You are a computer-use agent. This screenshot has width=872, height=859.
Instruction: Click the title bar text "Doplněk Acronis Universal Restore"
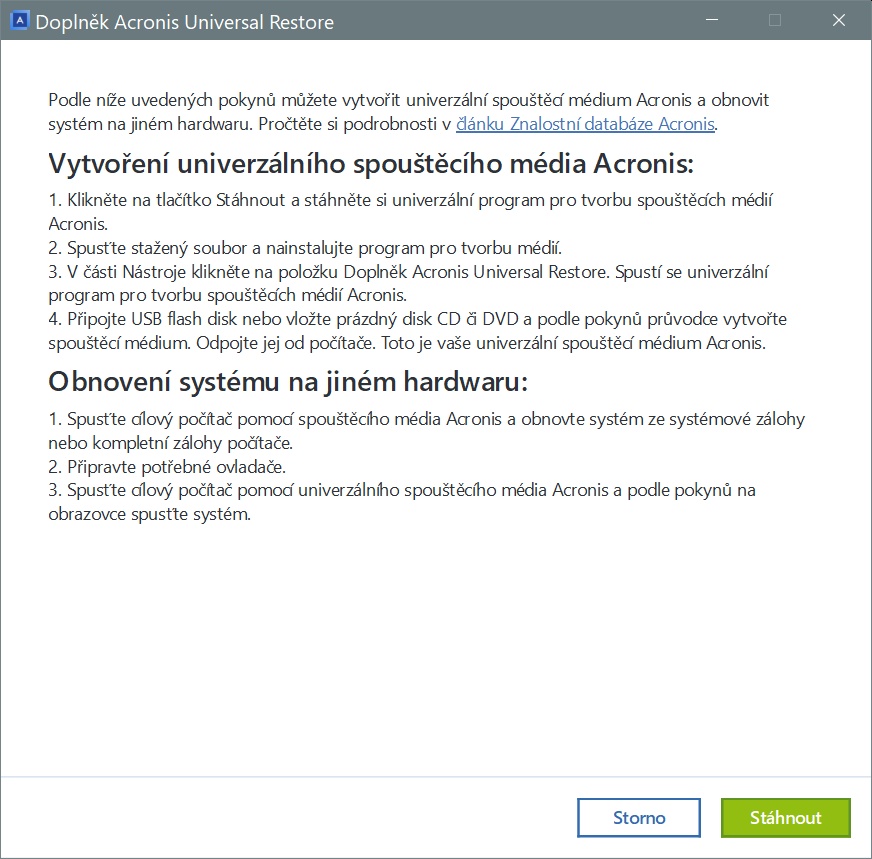(x=185, y=22)
